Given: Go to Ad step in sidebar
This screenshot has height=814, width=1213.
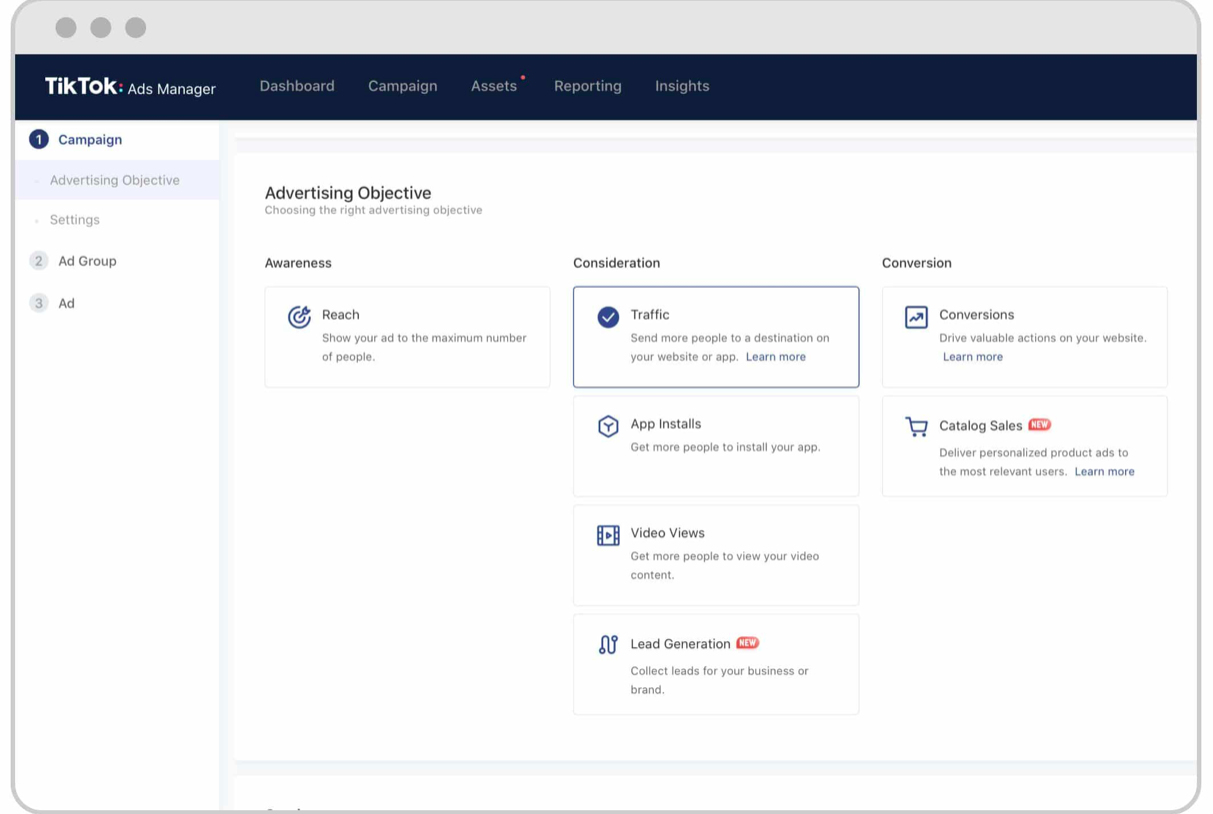Looking at the screenshot, I should pyautogui.click(x=66, y=303).
